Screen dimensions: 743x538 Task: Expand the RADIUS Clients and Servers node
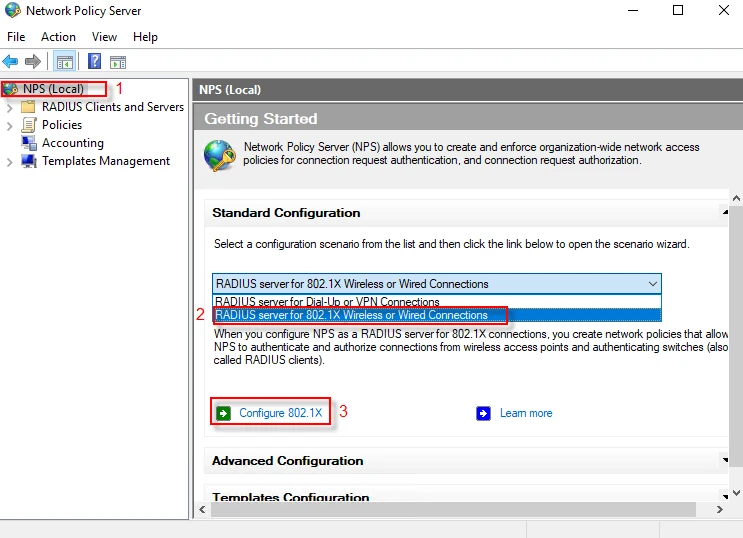[10, 107]
